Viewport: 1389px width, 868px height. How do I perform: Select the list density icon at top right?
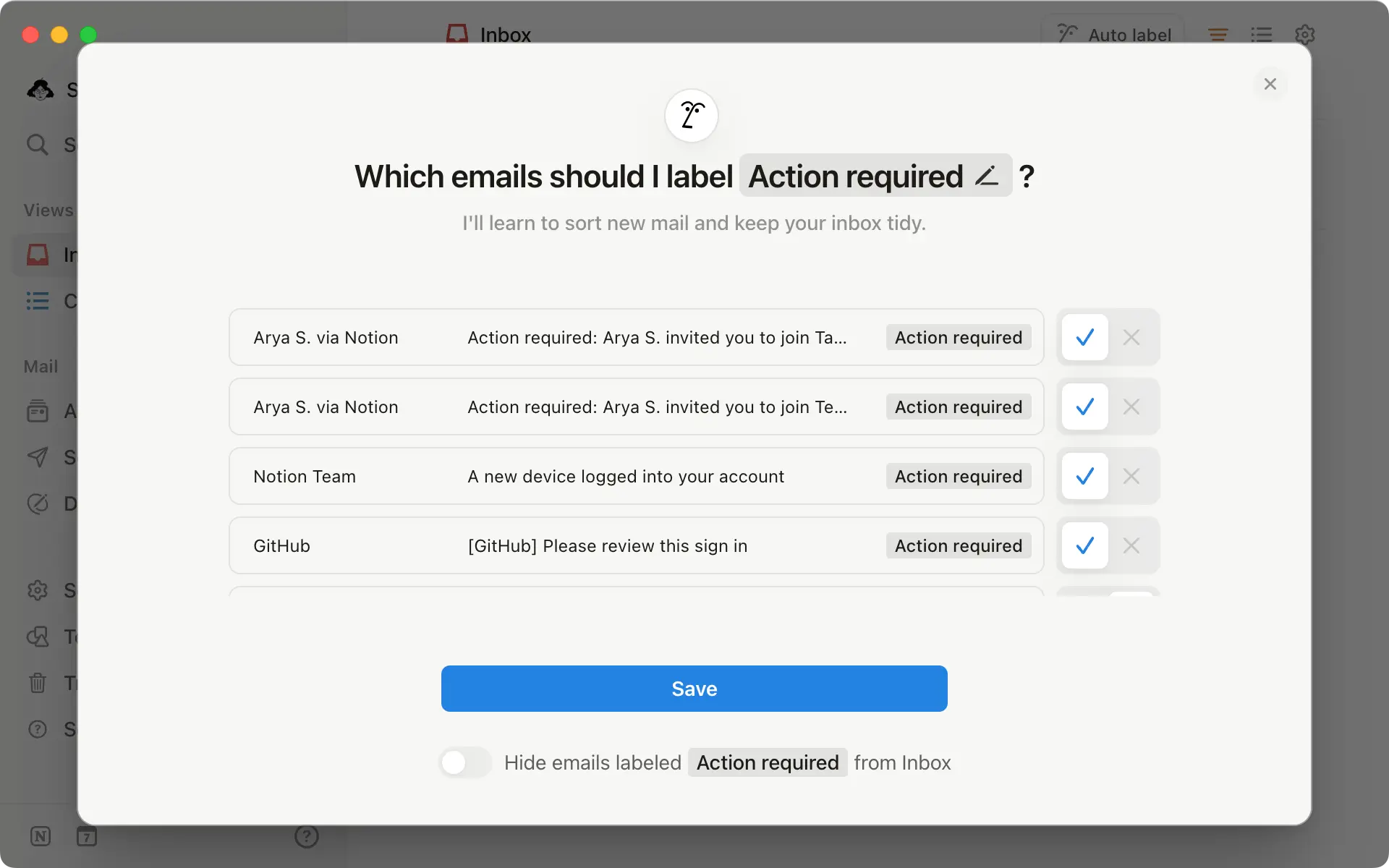click(1262, 34)
